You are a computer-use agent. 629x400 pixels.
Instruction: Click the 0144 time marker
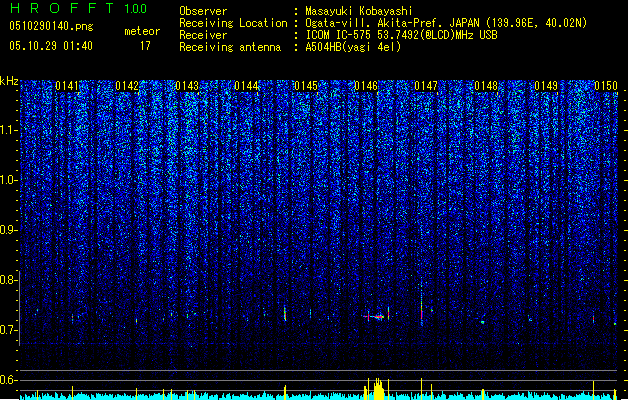pyautogui.click(x=246, y=86)
